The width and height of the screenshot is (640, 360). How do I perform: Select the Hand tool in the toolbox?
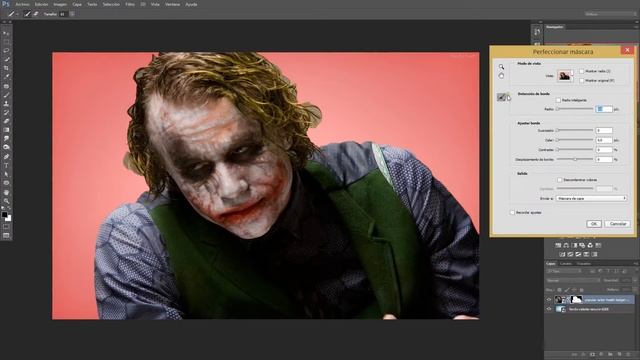[x=6, y=192]
